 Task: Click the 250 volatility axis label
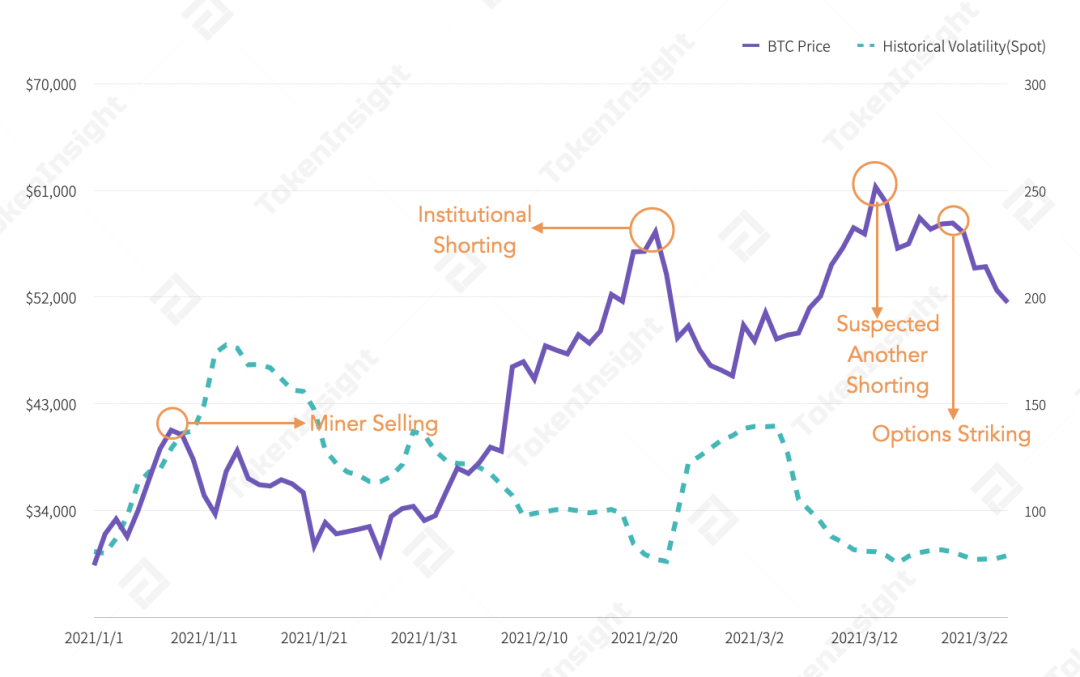[x=1035, y=191]
